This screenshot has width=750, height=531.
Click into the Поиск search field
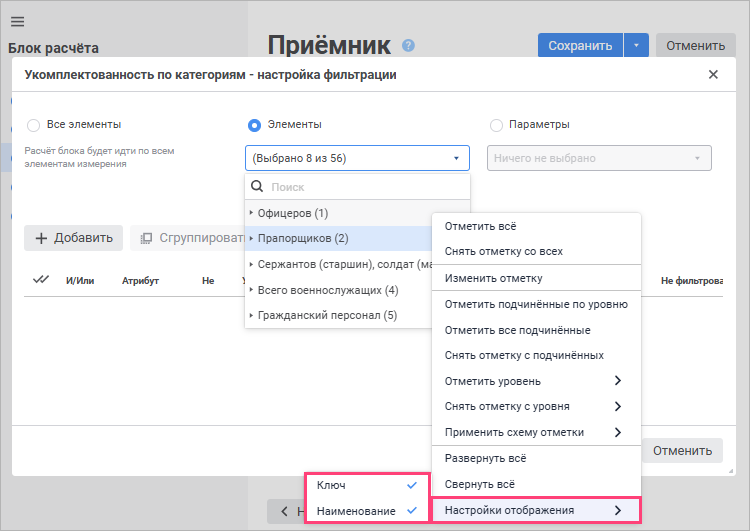click(365, 187)
